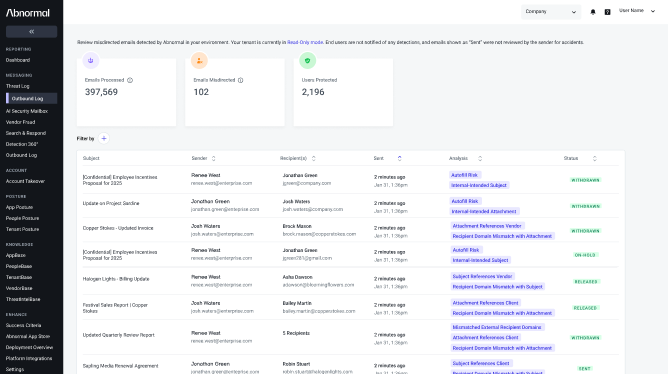The image size is (668, 374).
Task: Open PeopleBase in the sidebar
Action: [19, 266]
